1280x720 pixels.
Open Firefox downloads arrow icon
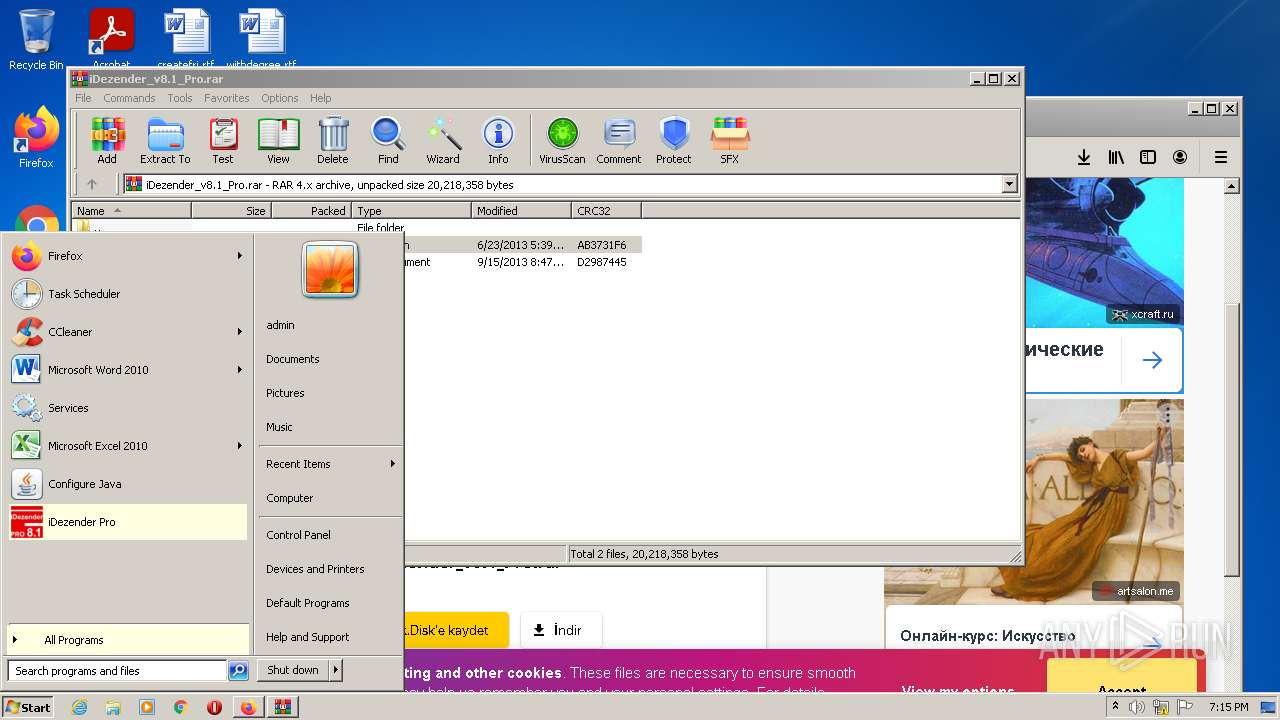(x=1083, y=157)
